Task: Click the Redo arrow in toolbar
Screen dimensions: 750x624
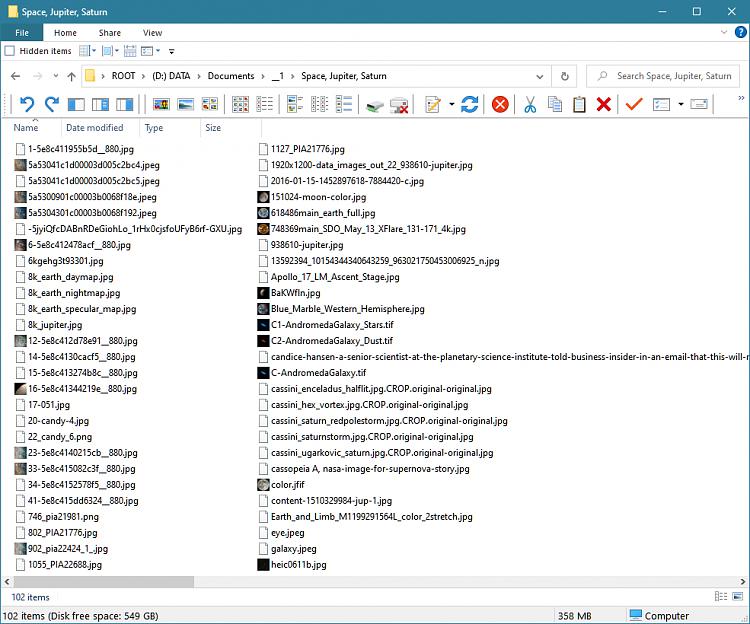Action: pos(51,104)
